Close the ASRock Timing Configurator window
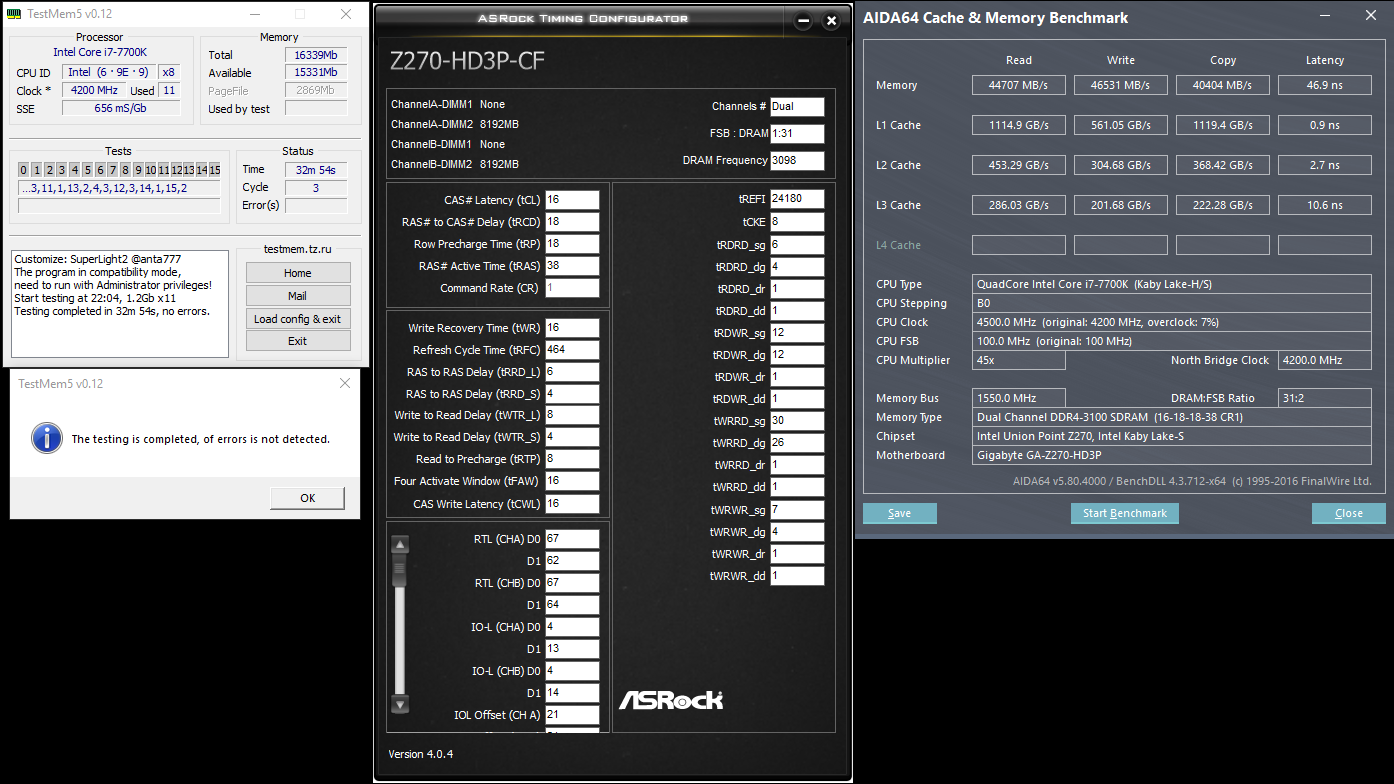 coord(831,20)
